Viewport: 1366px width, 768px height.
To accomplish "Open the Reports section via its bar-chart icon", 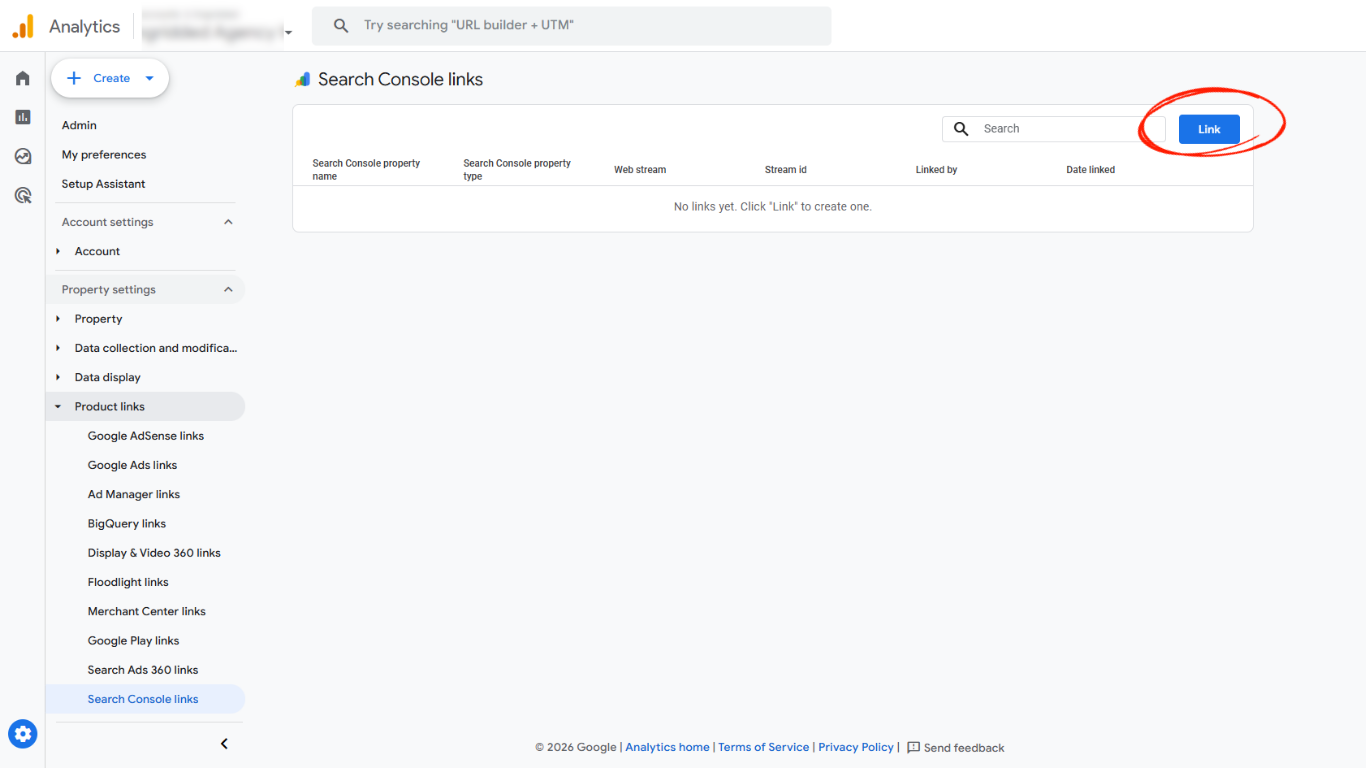I will pyautogui.click(x=22, y=117).
